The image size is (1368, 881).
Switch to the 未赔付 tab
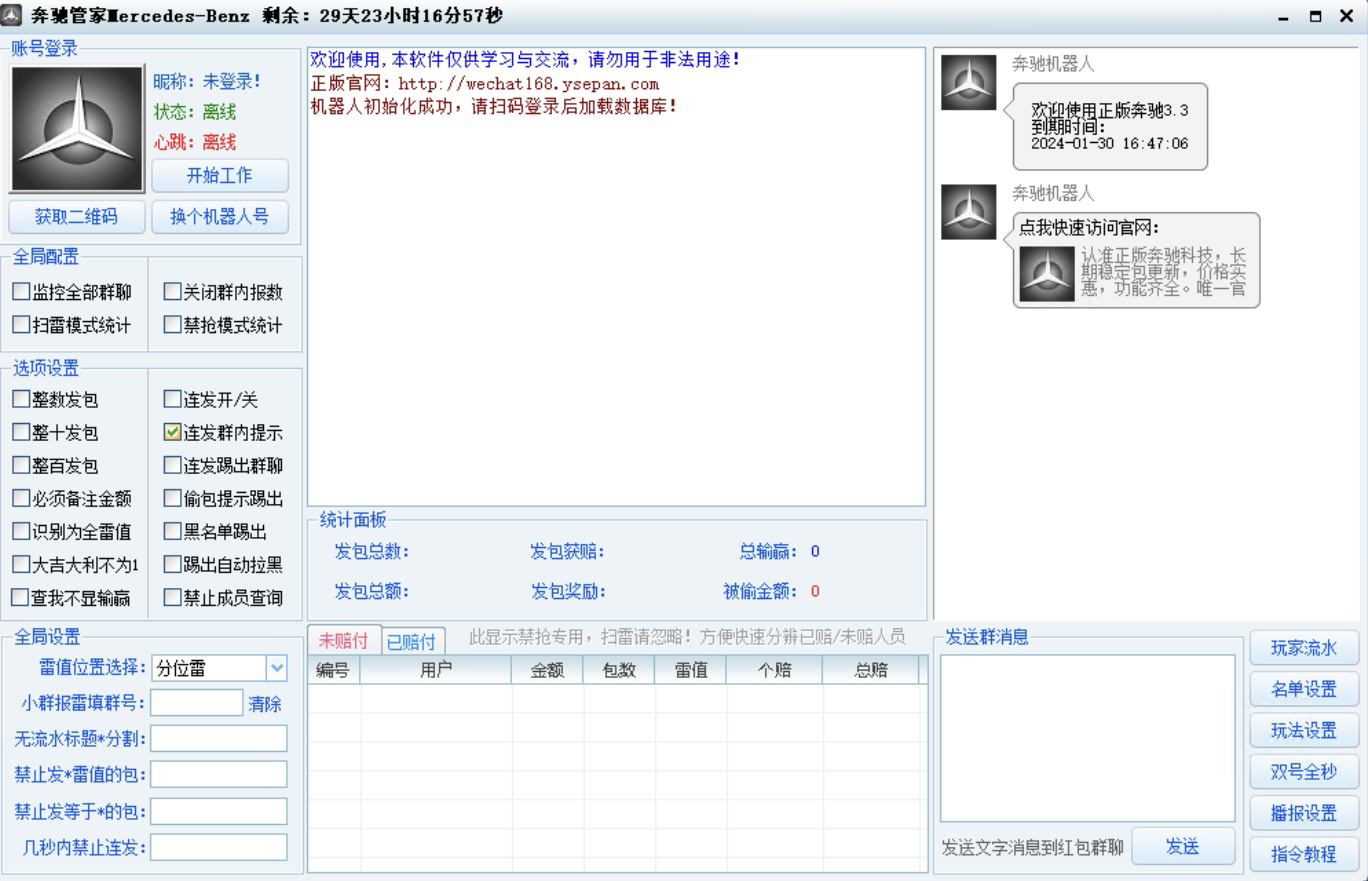pos(344,641)
